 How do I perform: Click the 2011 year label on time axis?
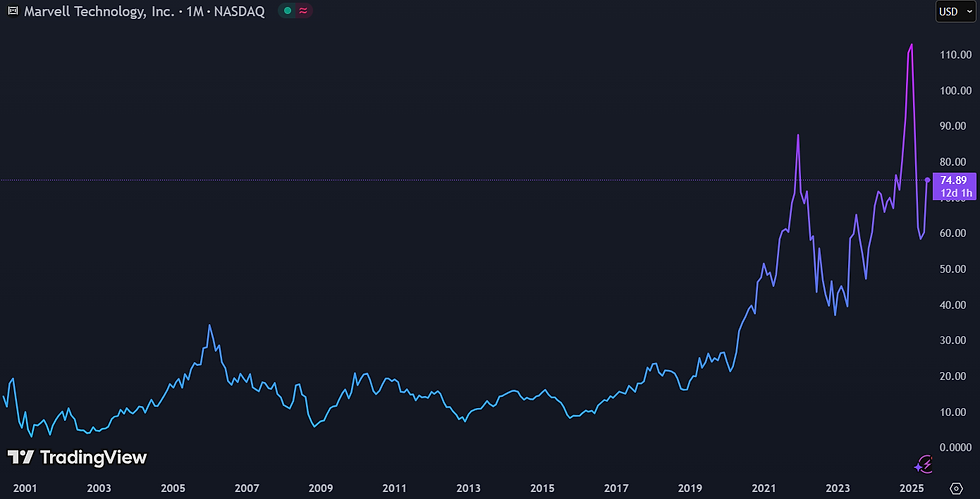pyautogui.click(x=394, y=488)
